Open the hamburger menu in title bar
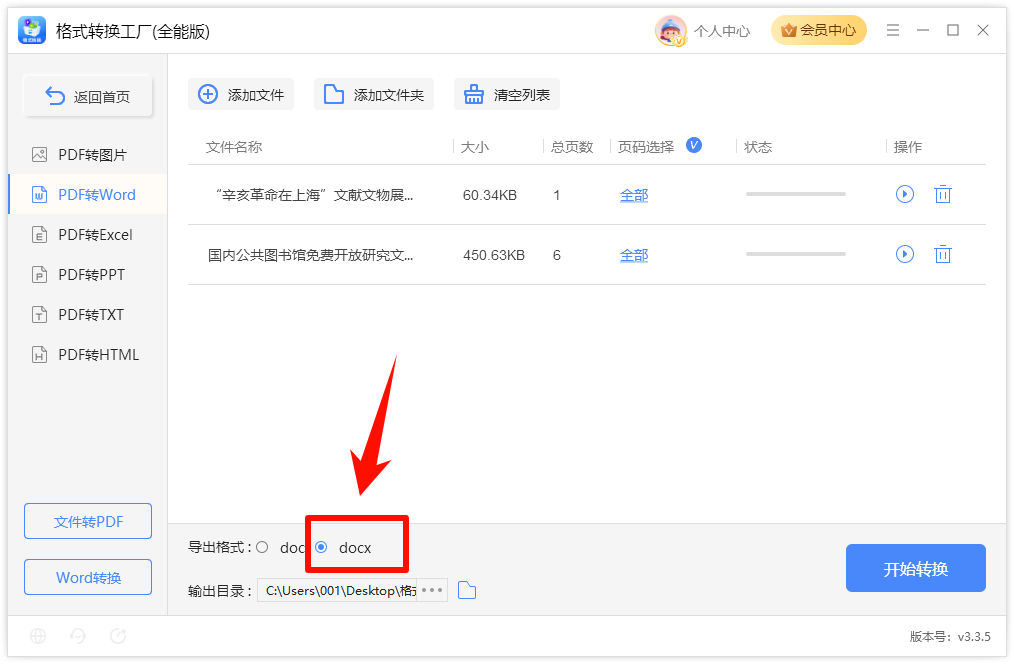Screen dimensions: 1014x664 tap(893, 30)
